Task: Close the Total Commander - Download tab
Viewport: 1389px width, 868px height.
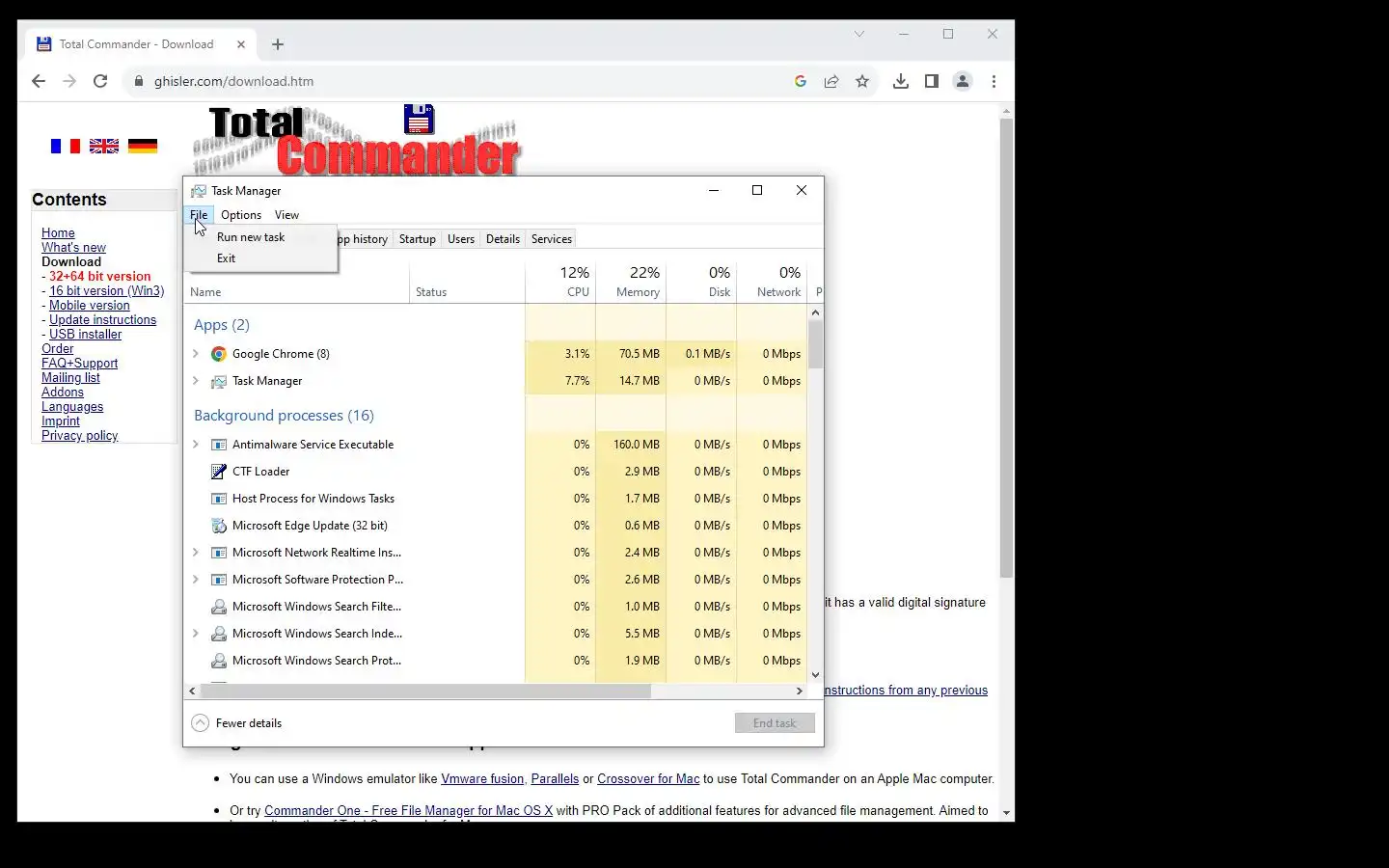Action: click(x=241, y=44)
